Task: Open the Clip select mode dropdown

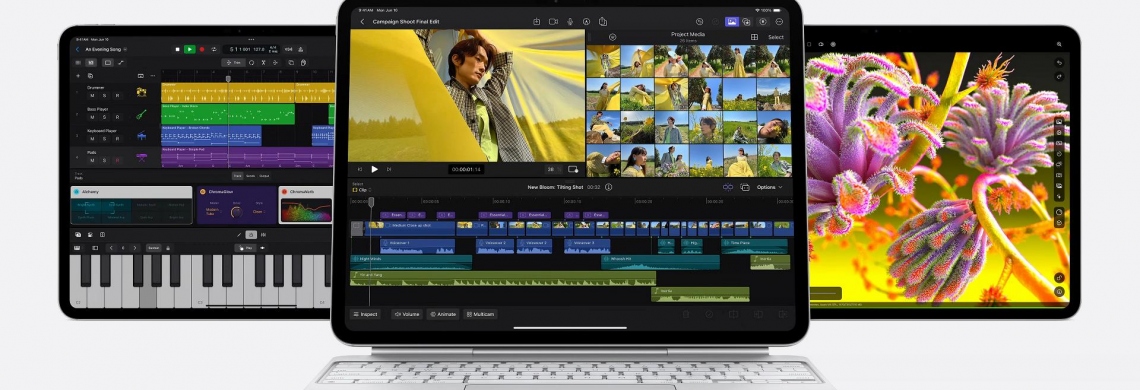Action: pos(361,190)
